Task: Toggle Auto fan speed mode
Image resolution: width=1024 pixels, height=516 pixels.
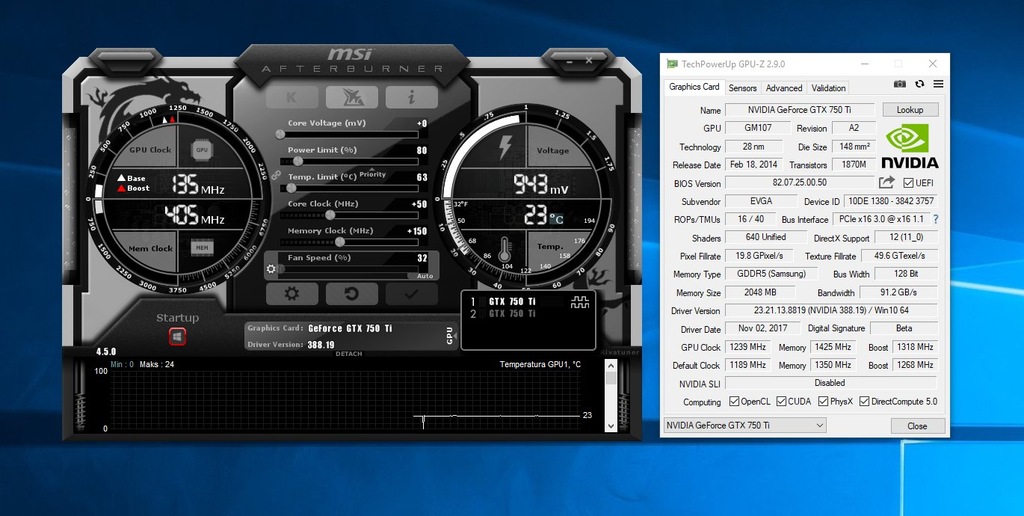Action: [425, 276]
